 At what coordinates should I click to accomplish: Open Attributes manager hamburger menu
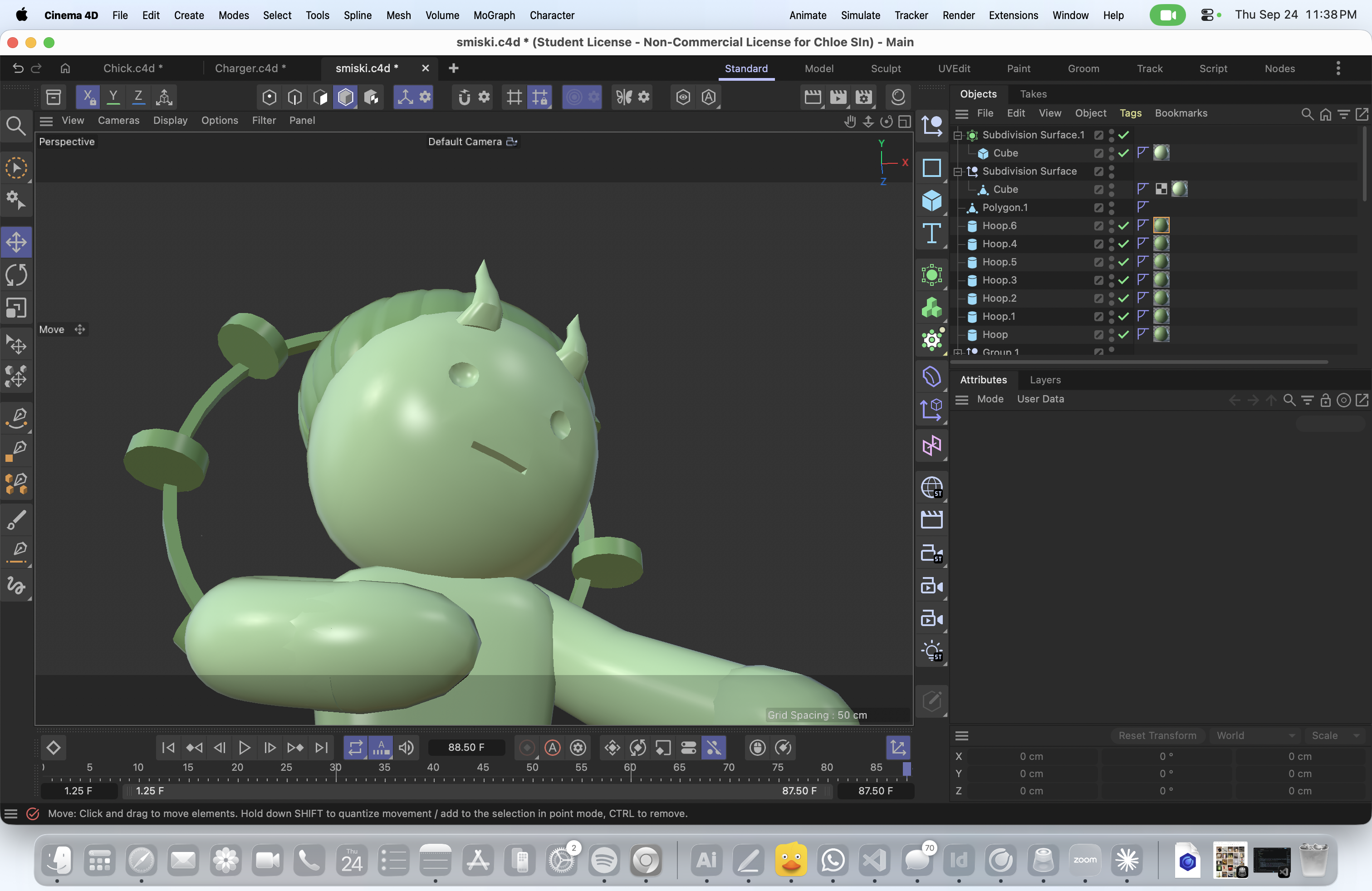pyautogui.click(x=961, y=399)
